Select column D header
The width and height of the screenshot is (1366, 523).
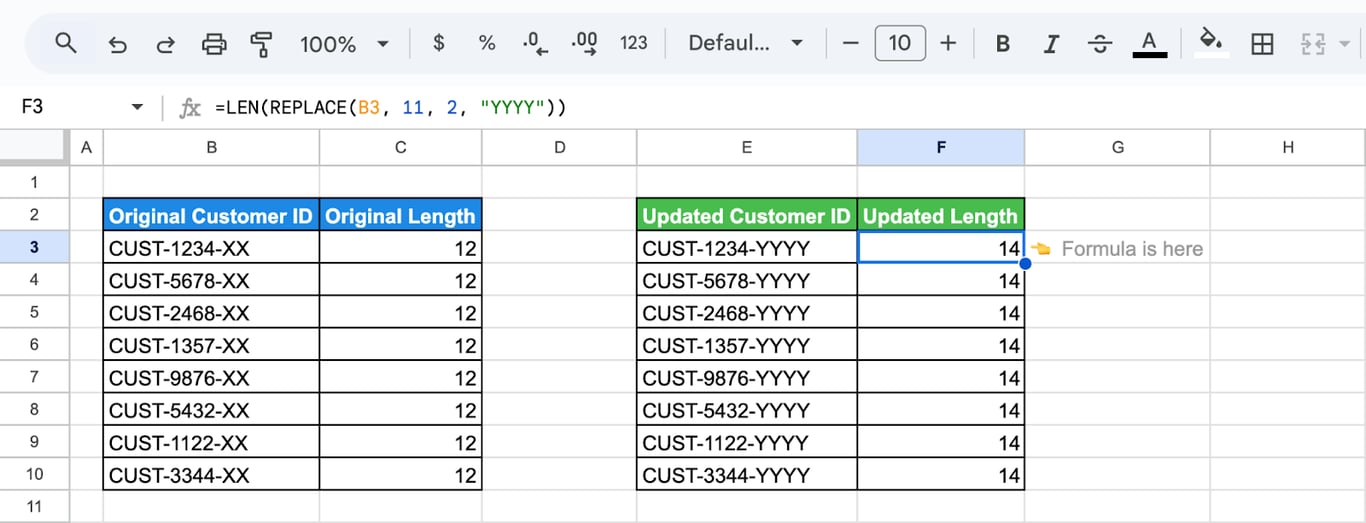[x=559, y=147]
